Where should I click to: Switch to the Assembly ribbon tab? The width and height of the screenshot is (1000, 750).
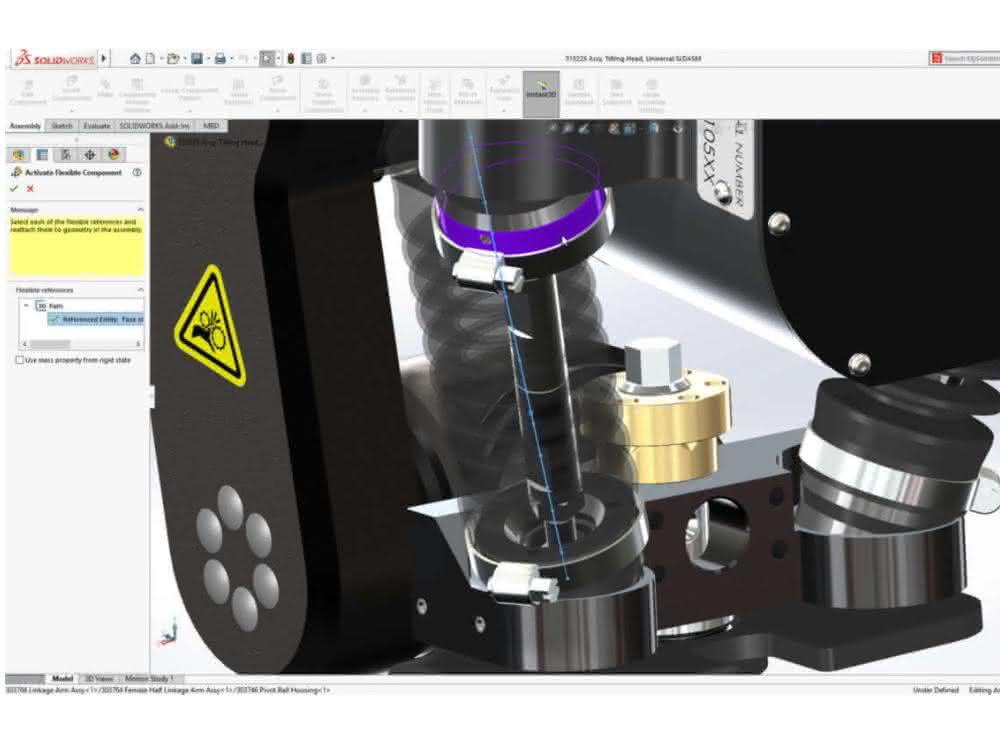coord(26,126)
